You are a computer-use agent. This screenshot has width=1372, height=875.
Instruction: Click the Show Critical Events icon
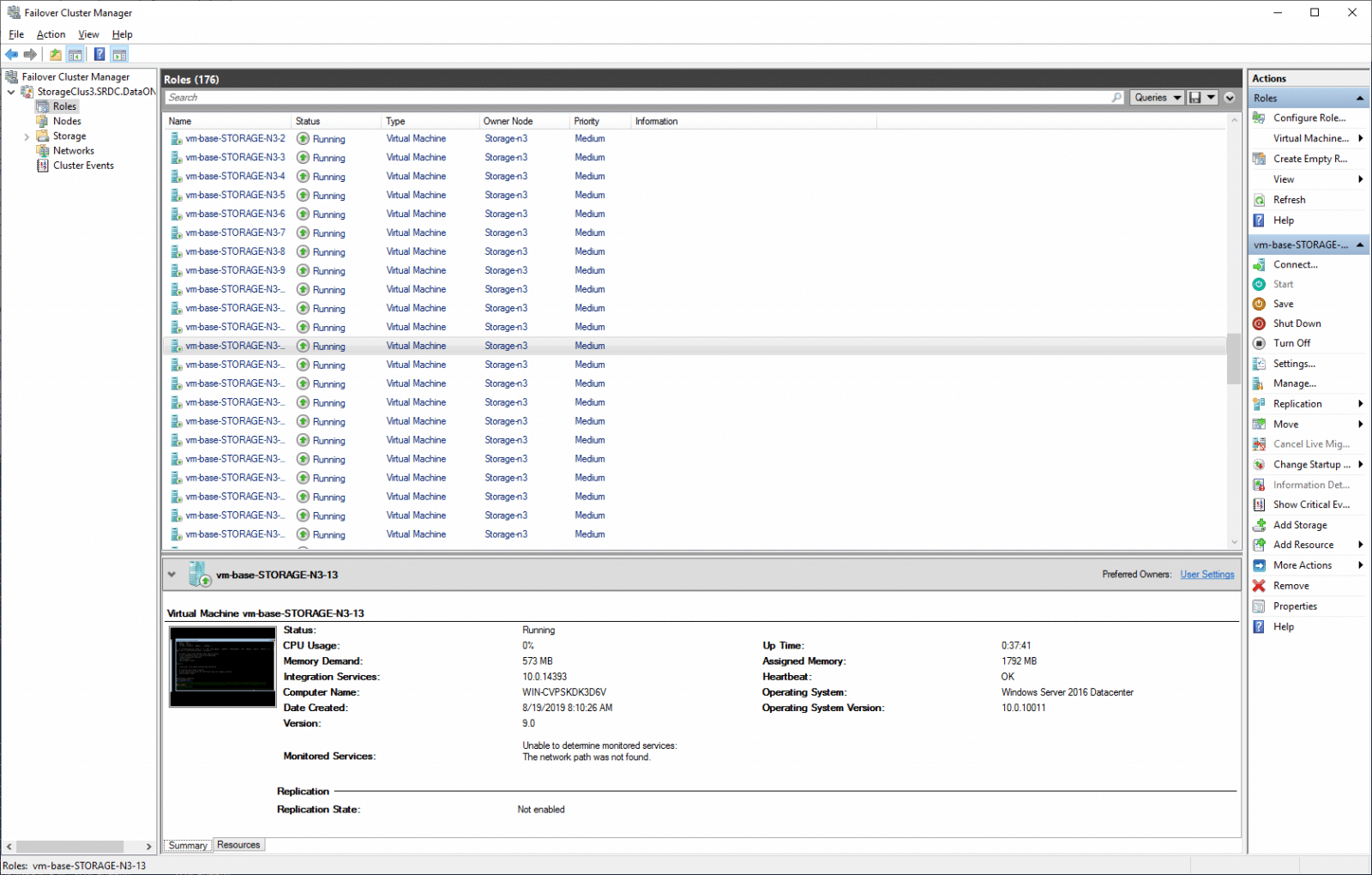click(1259, 504)
